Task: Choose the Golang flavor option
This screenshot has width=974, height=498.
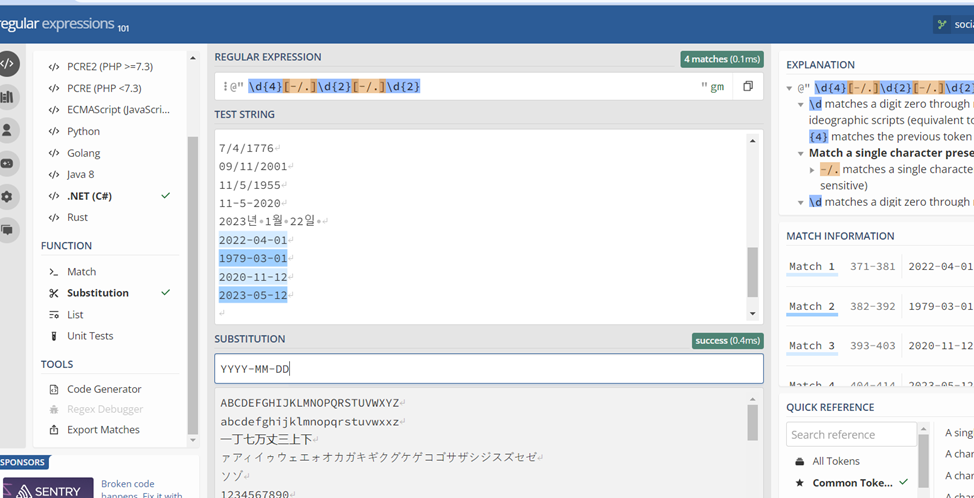Action: point(83,153)
